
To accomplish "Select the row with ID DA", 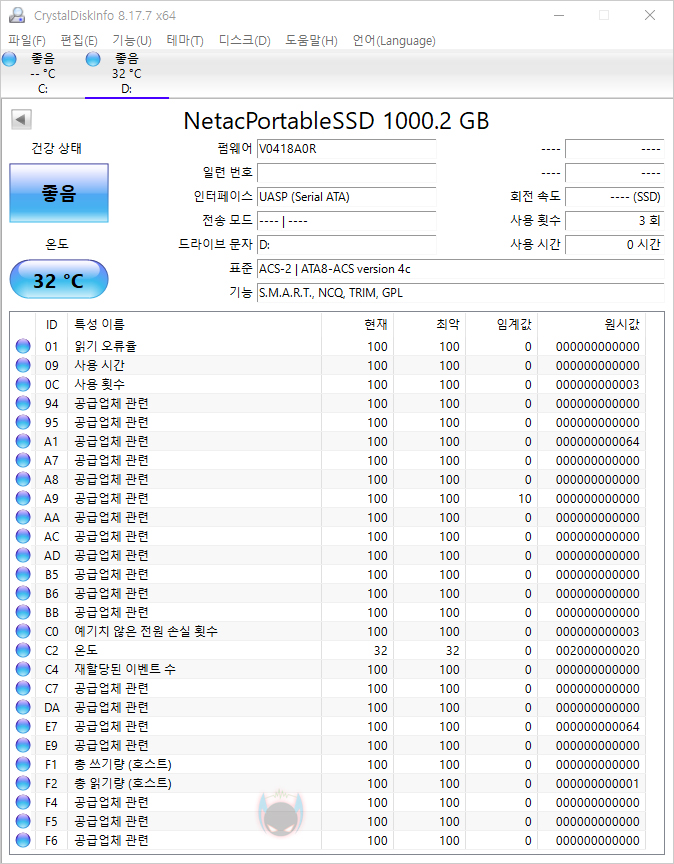I will click(x=328, y=708).
